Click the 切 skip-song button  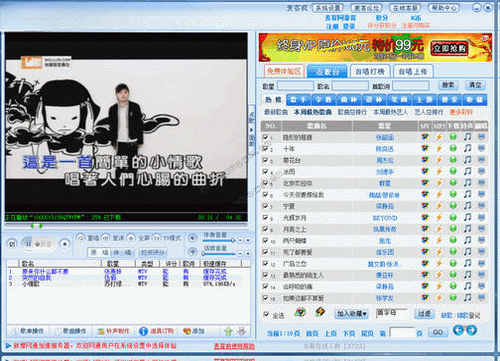(12, 244)
